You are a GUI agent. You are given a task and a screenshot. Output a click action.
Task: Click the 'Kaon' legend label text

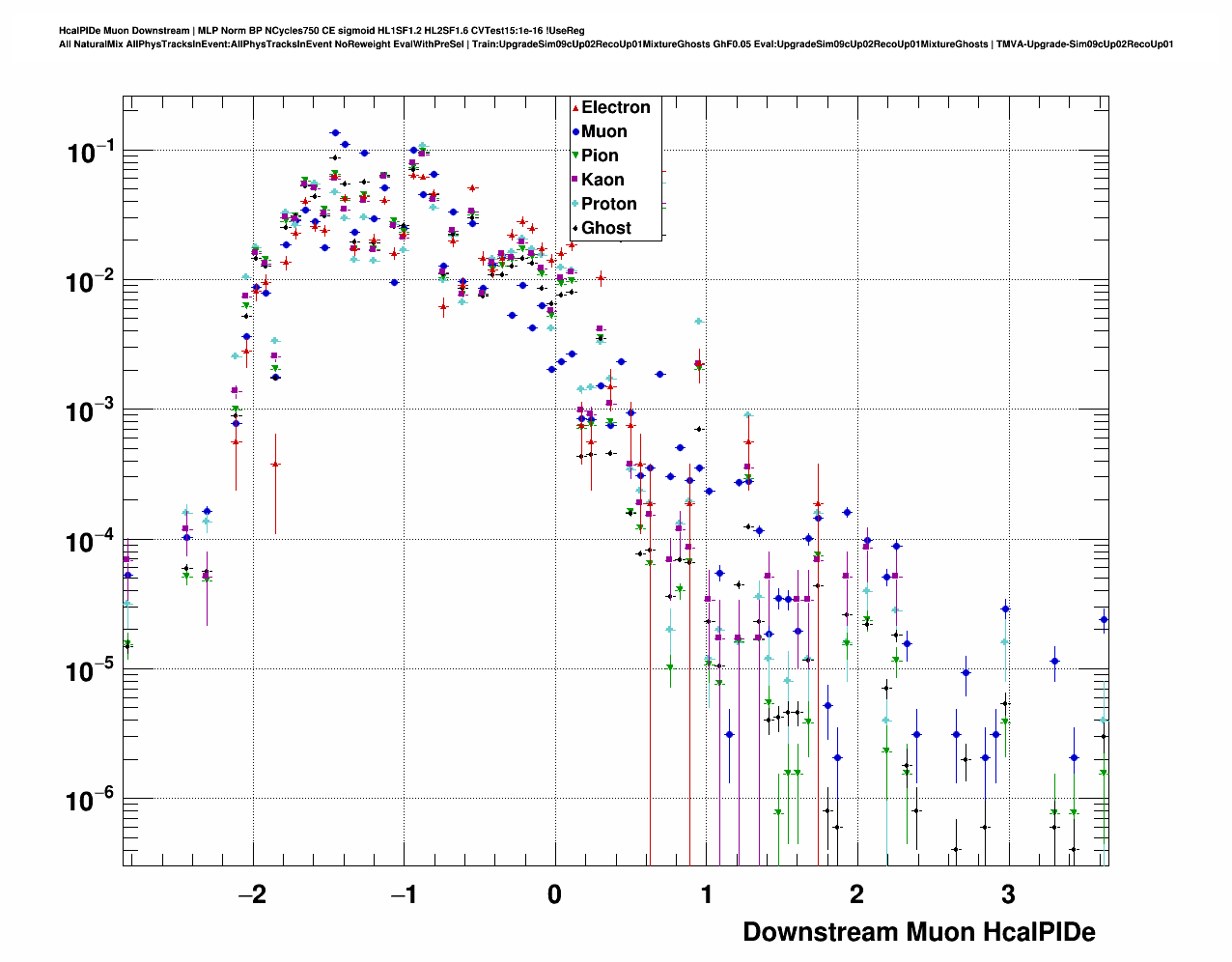pyautogui.click(x=602, y=180)
